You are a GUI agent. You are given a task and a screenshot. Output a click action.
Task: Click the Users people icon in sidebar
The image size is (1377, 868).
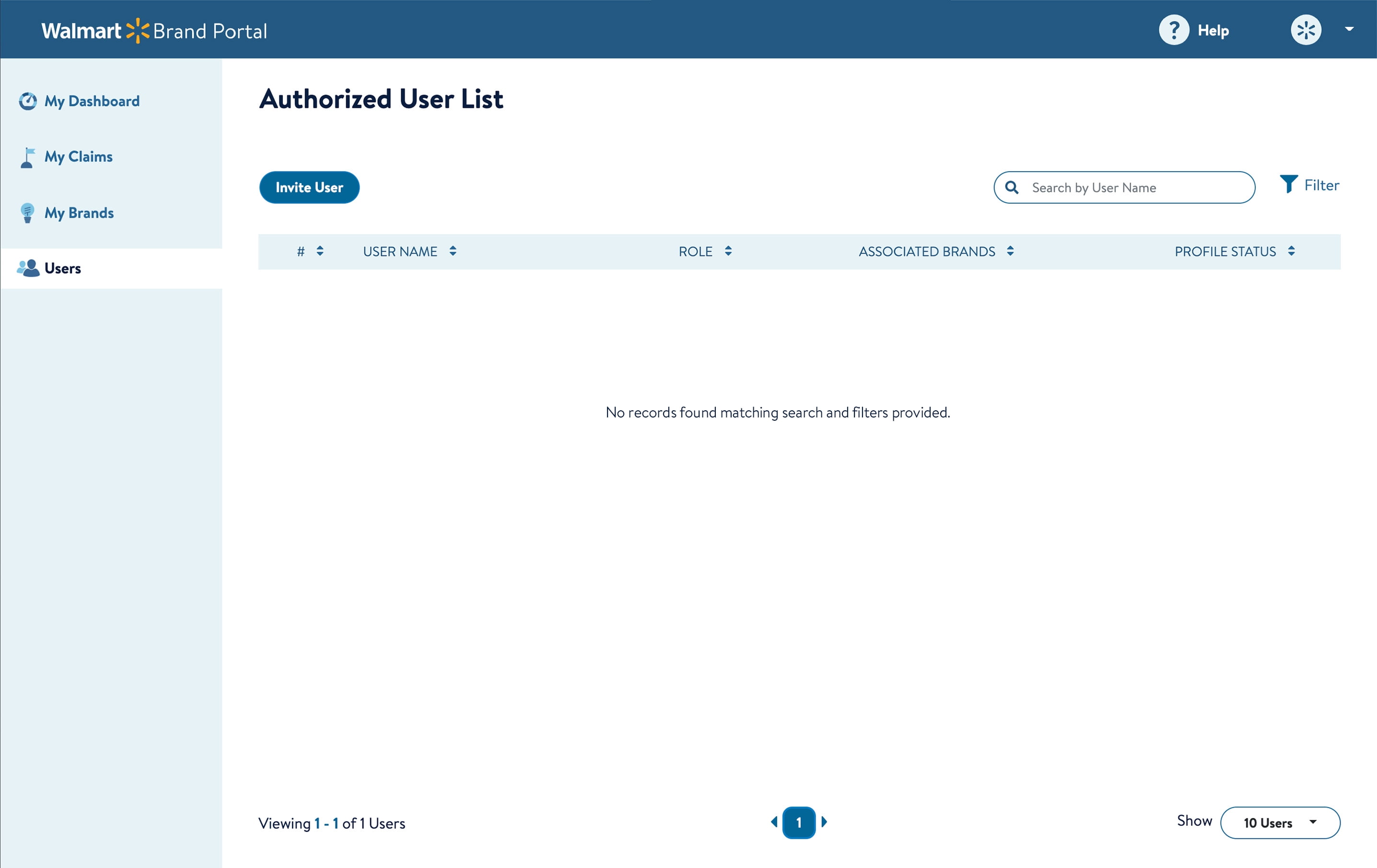point(27,268)
